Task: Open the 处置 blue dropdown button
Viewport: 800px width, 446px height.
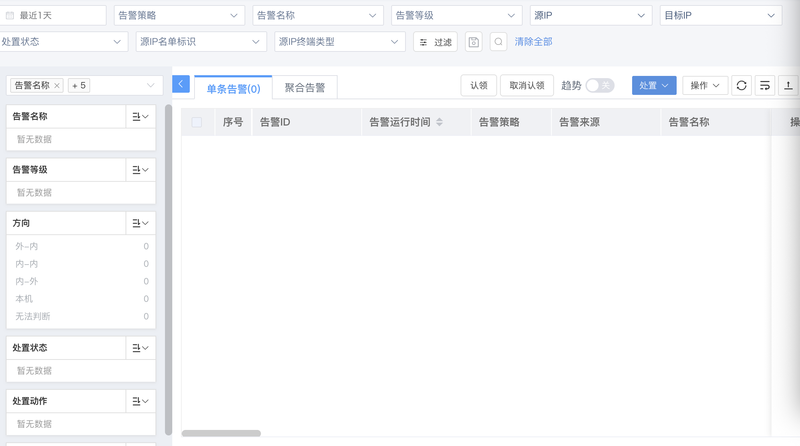Action: [x=654, y=86]
